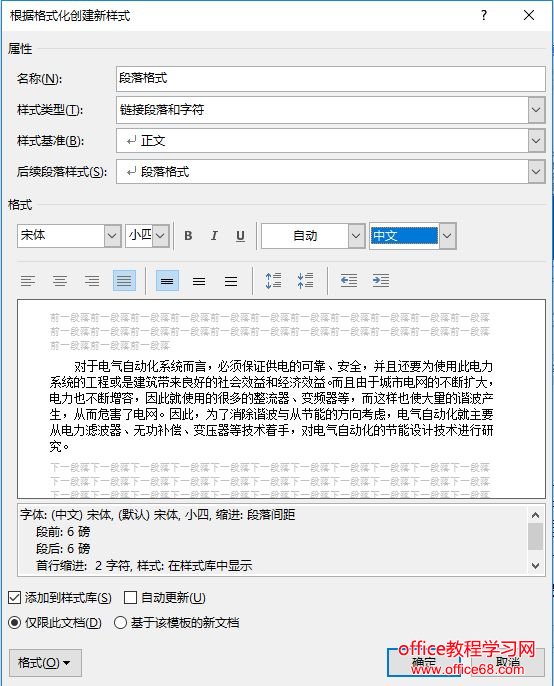Viewport: 554px width, 686px height.
Task: Open the 中文 language dropdown
Action: [447, 236]
